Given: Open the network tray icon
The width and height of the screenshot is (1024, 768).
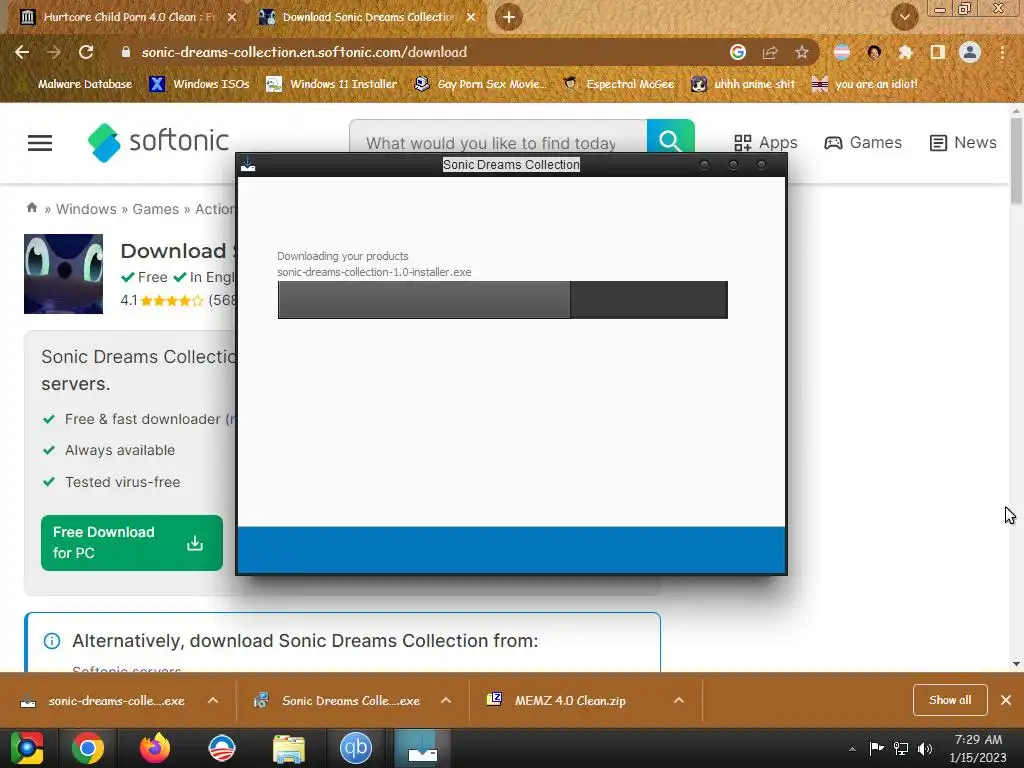Looking at the screenshot, I should (x=901, y=748).
